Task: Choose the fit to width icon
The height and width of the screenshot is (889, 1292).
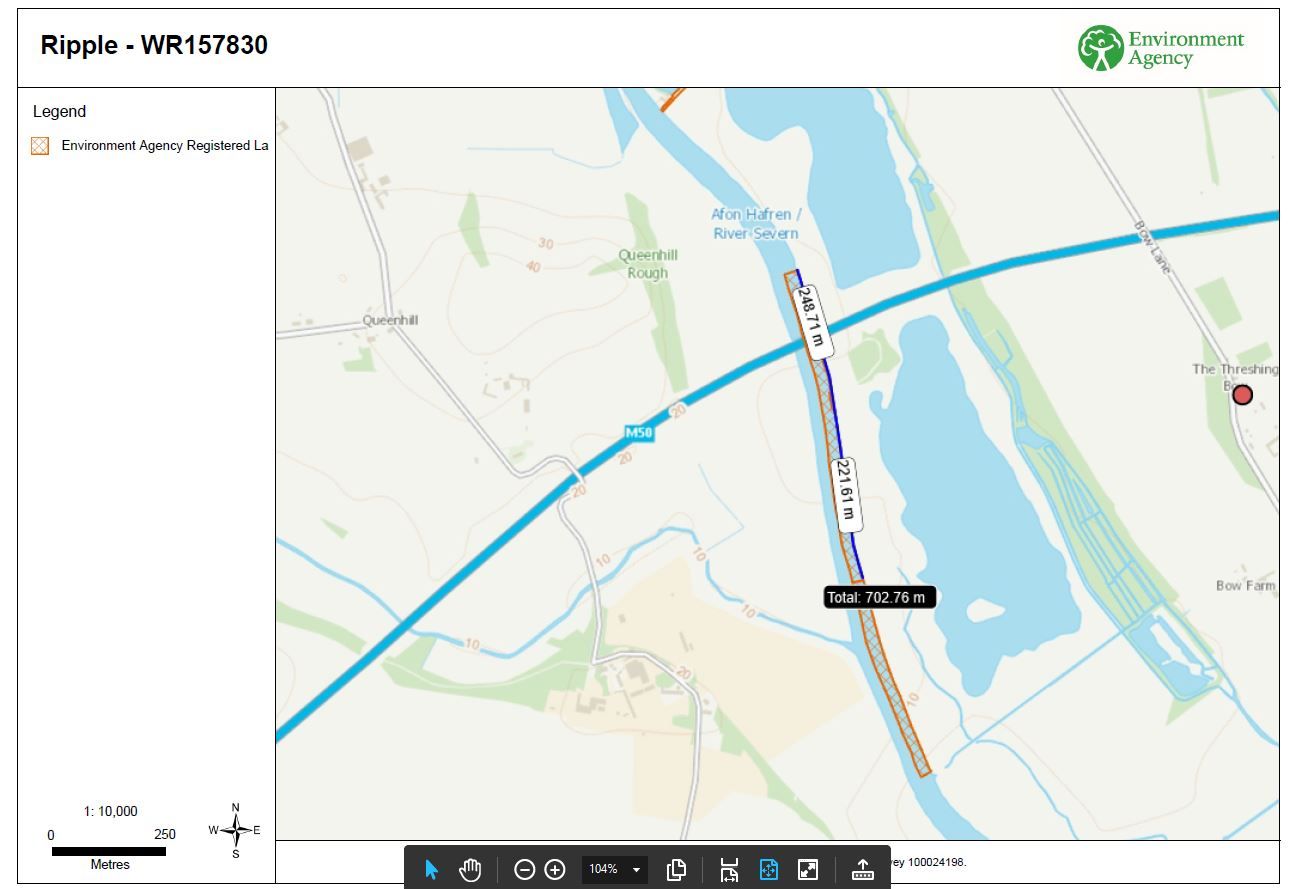Action: pyautogui.click(x=729, y=869)
